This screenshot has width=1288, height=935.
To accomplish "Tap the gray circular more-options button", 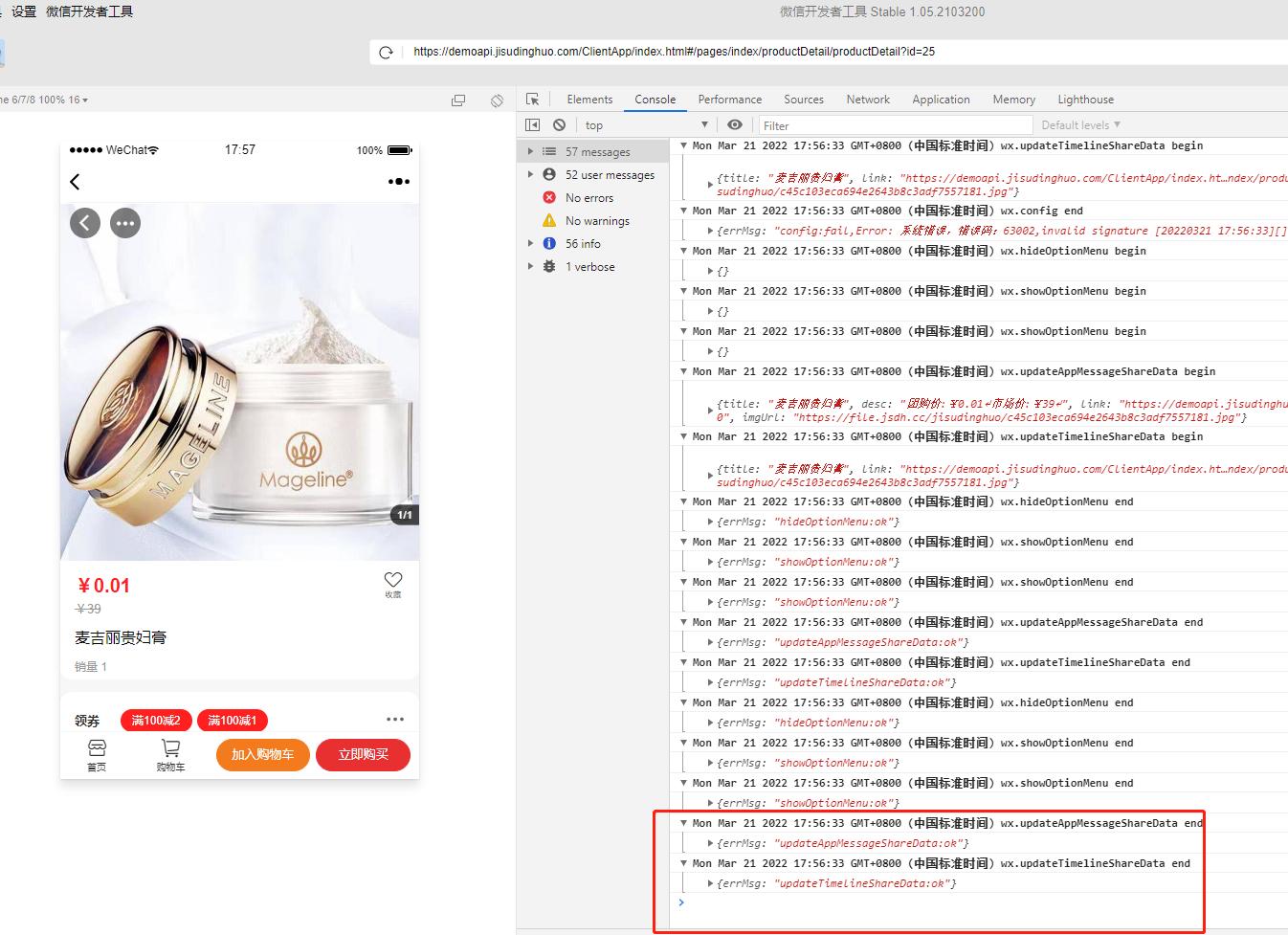I will (x=125, y=223).
